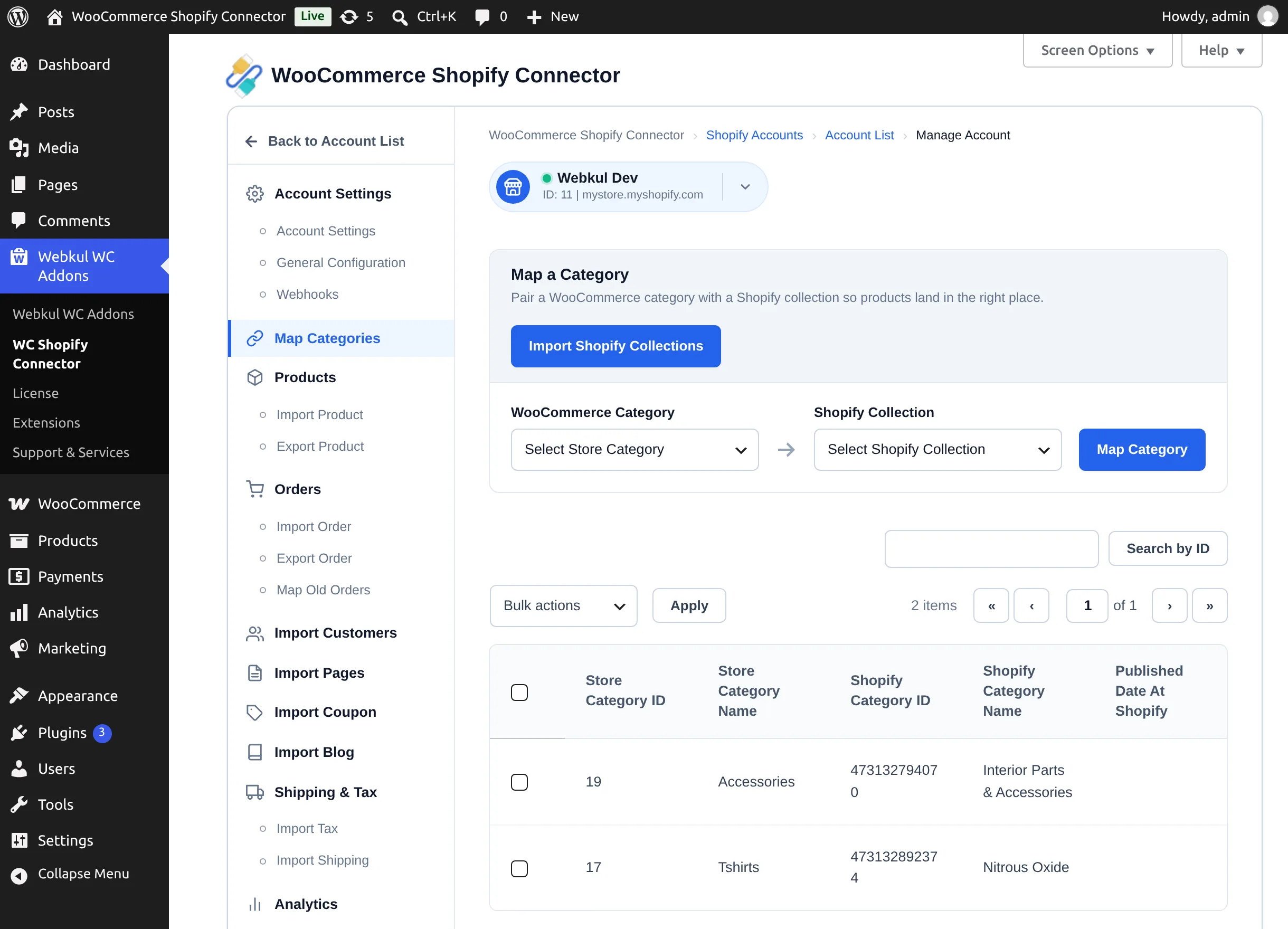The height and width of the screenshot is (929, 1288).
Task: Open WooCommerce in the admin menu
Action: (x=84, y=504)
